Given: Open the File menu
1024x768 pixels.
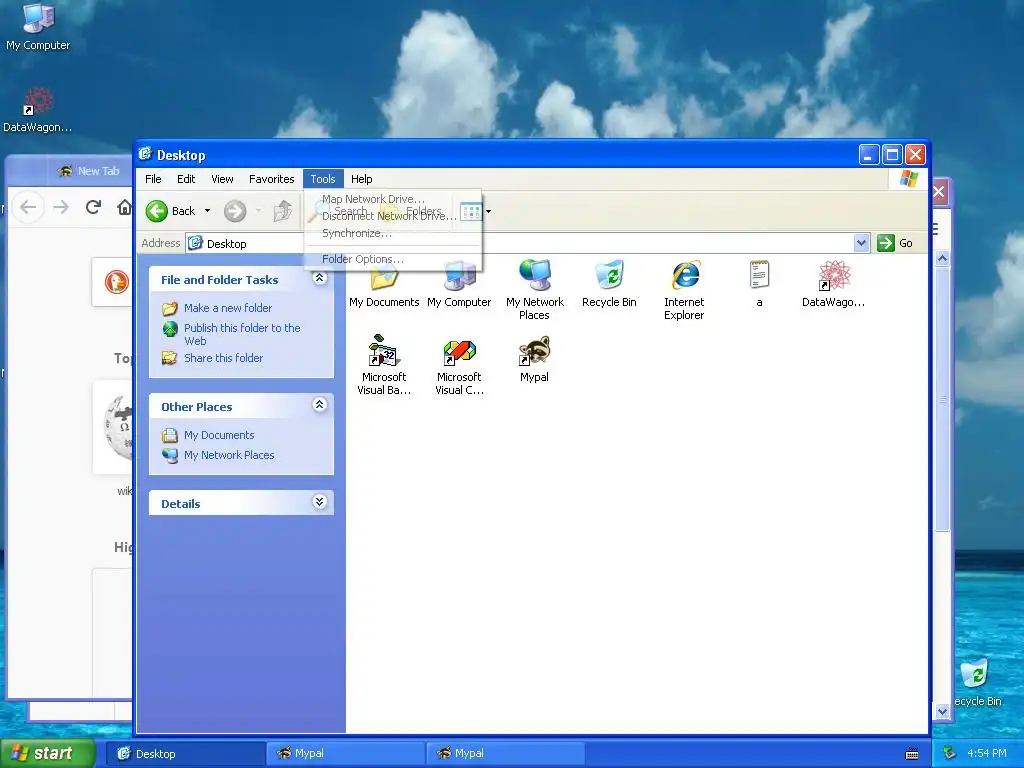Looking at the screenshot, I should point(153,179).
